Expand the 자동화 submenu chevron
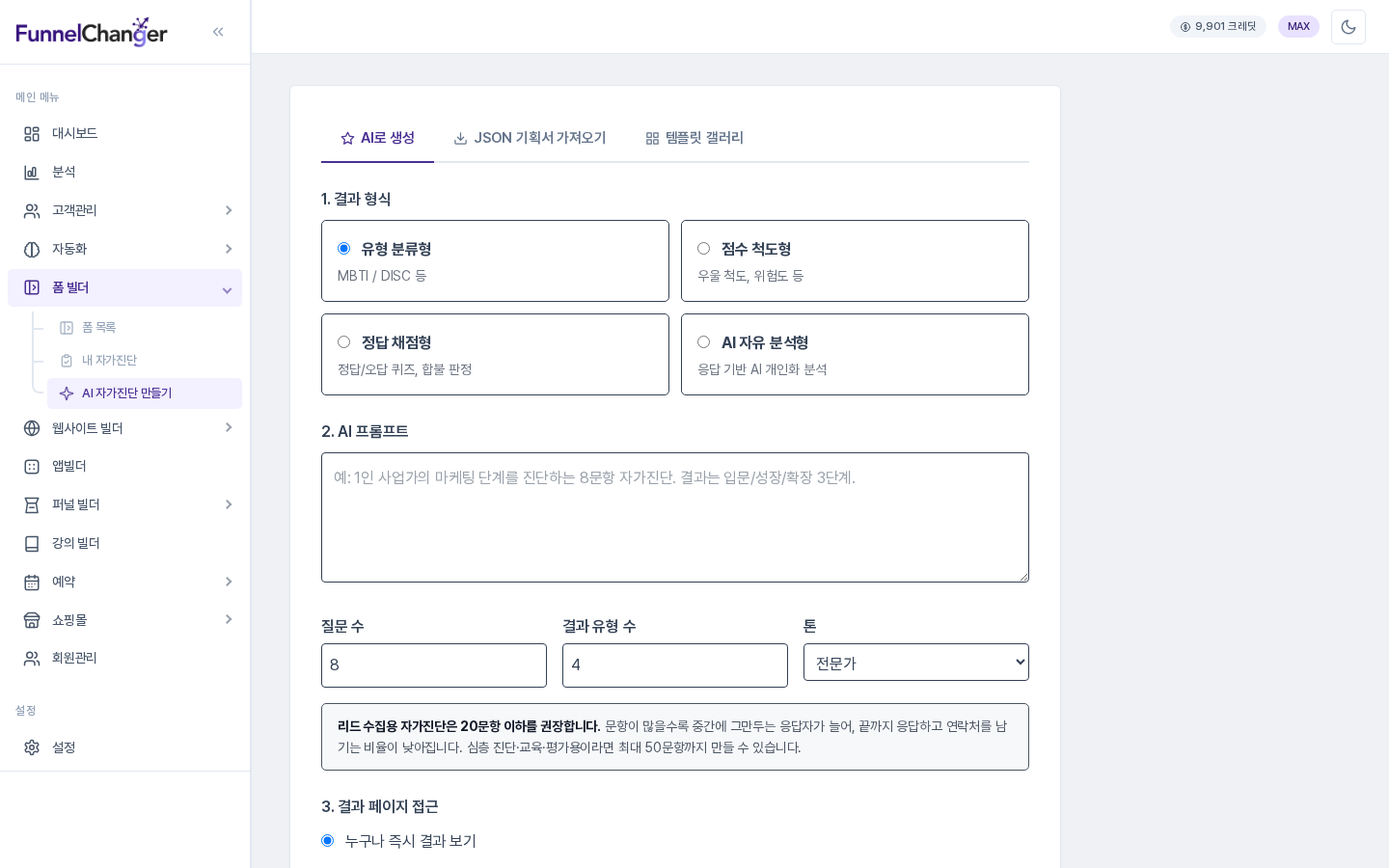The width and height of the screenshot is (1389, 868). (x=229, y=249)
